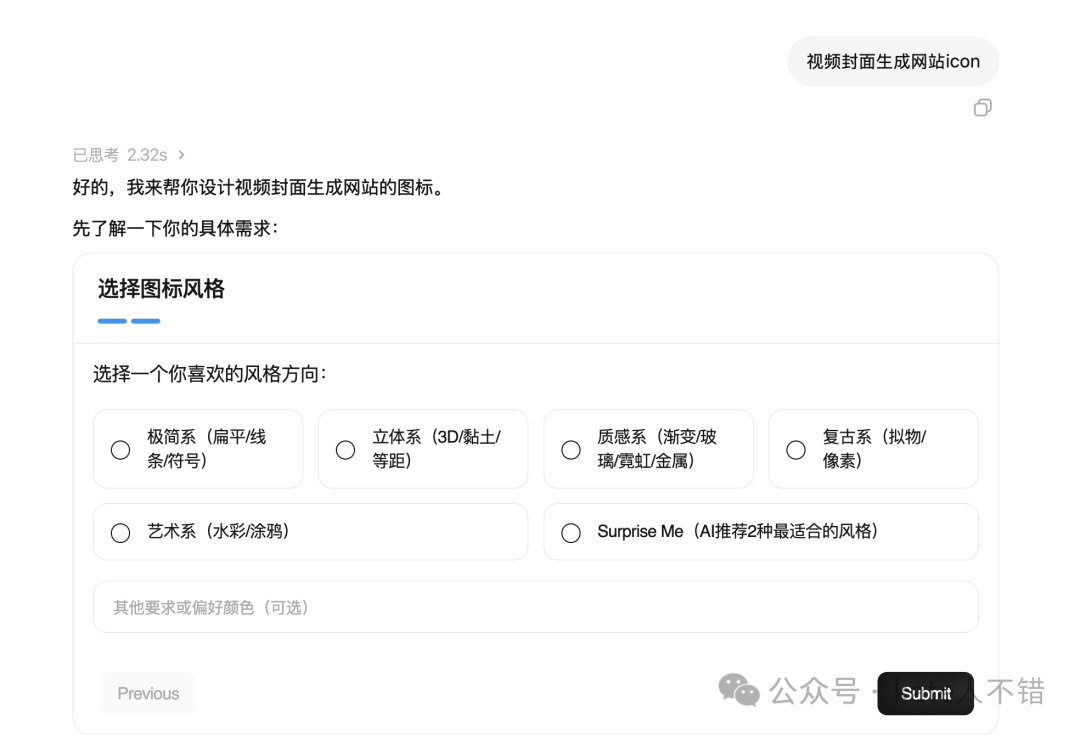Click the first blue step indicator bar

[x=112, y=321]
